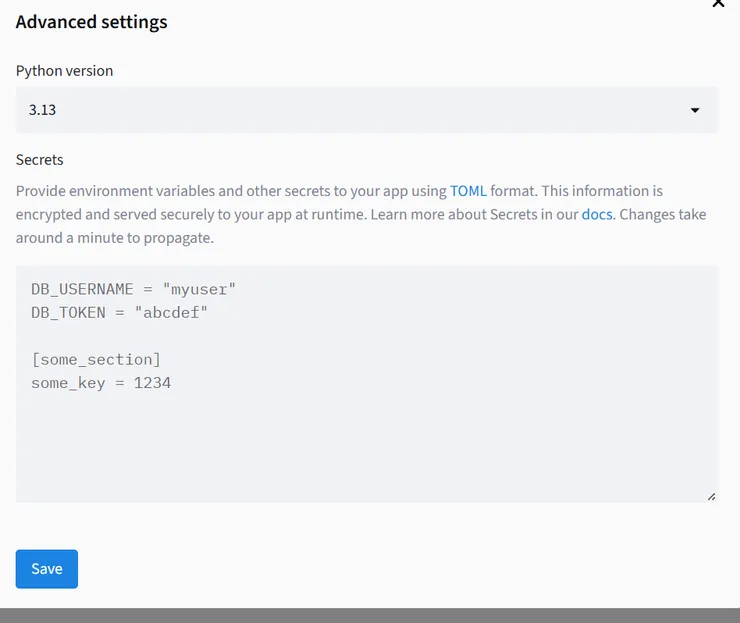740x623 pixels.
Task: Open the Python version dropdown showing 3.13
Action: 366,110
